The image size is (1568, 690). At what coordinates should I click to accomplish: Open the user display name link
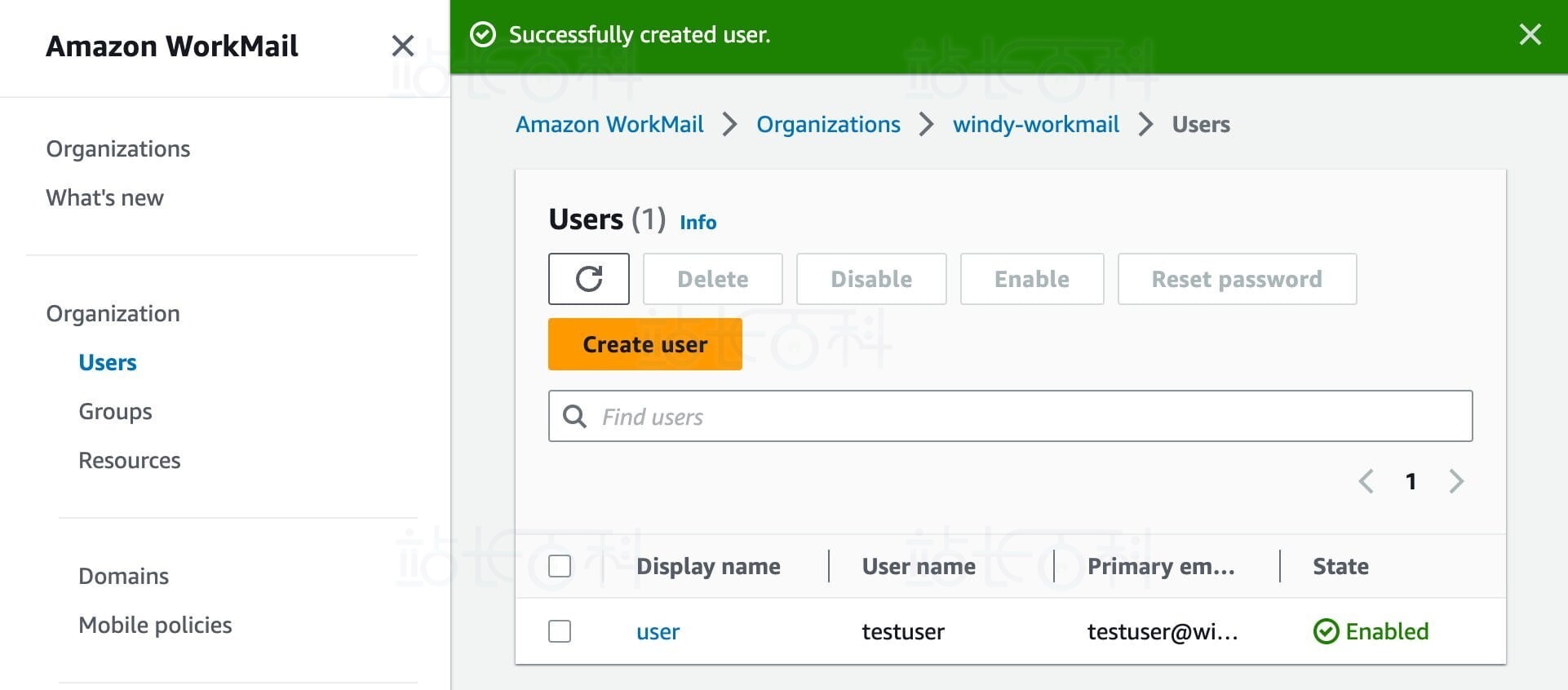coord(658,632)
